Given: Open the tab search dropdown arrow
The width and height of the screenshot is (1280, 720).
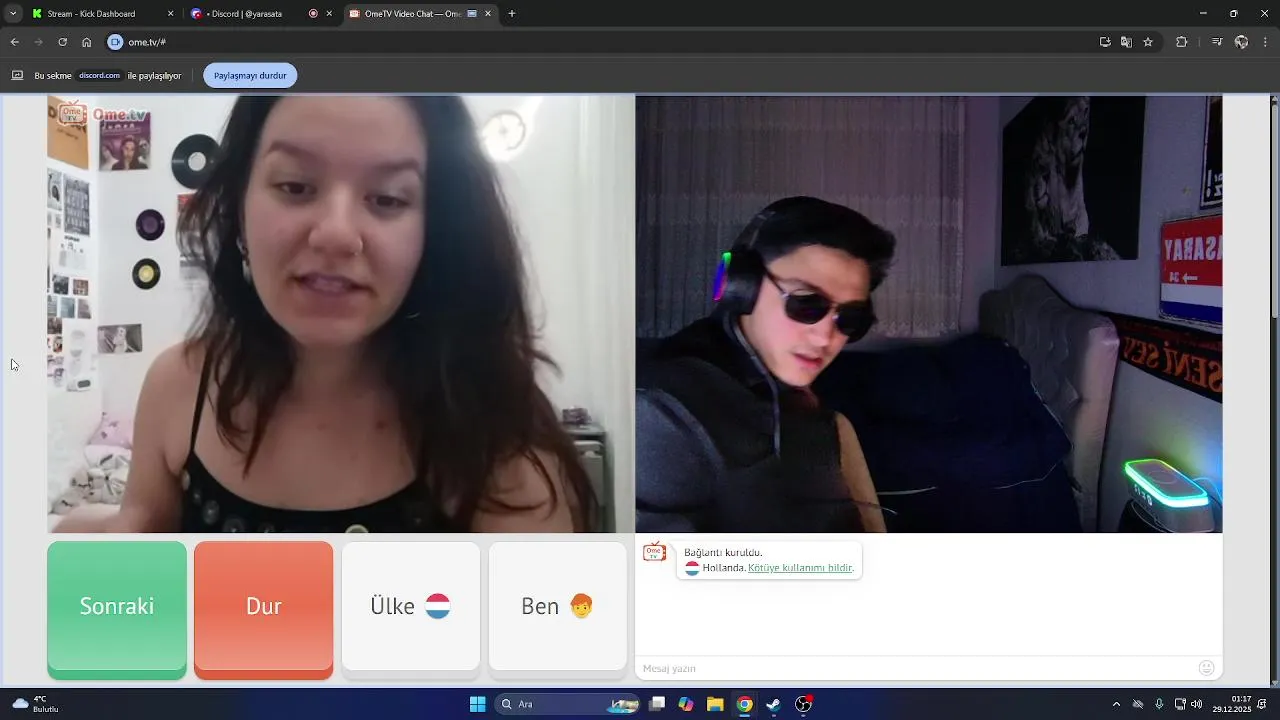Looking at the screenshot, I should [x=13, y=14].
